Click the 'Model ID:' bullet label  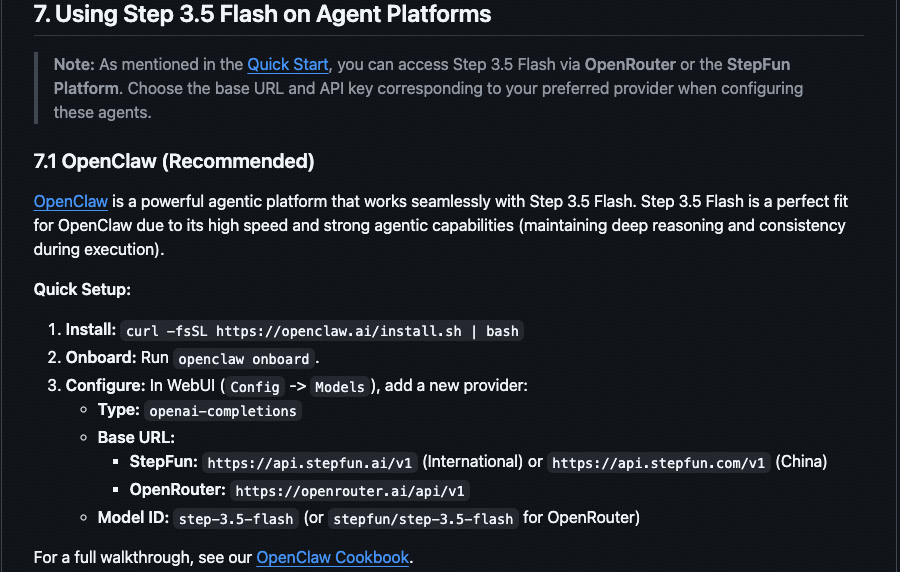click(135, 518)
